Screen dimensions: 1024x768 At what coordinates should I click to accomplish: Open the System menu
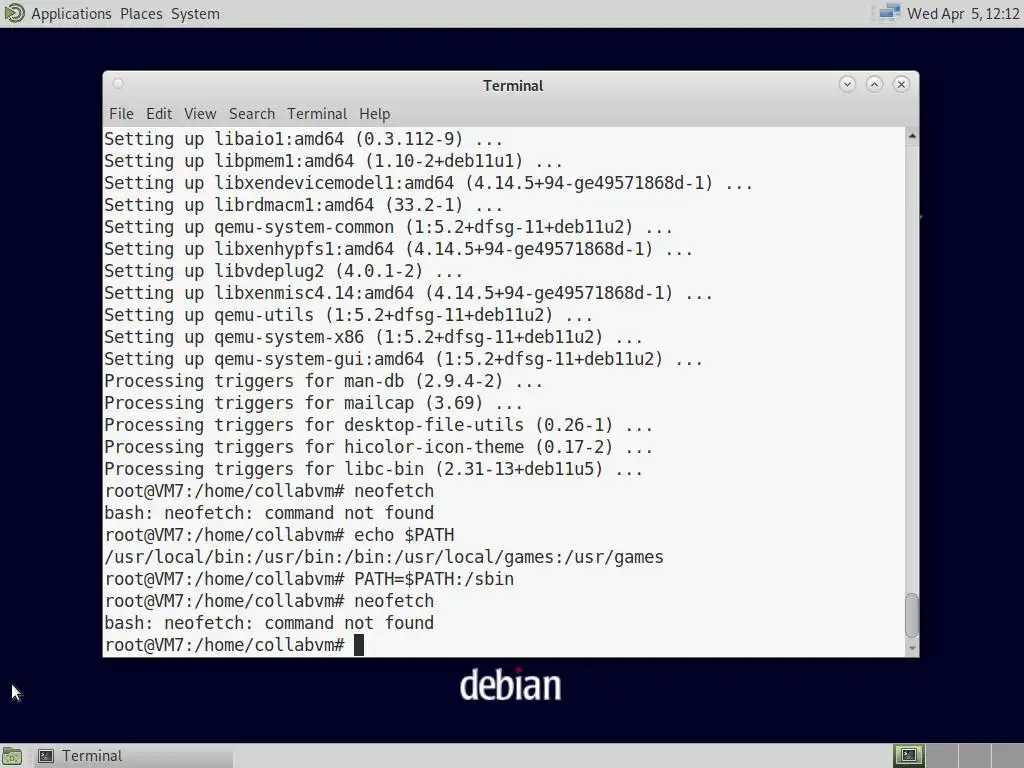(195, 14)
